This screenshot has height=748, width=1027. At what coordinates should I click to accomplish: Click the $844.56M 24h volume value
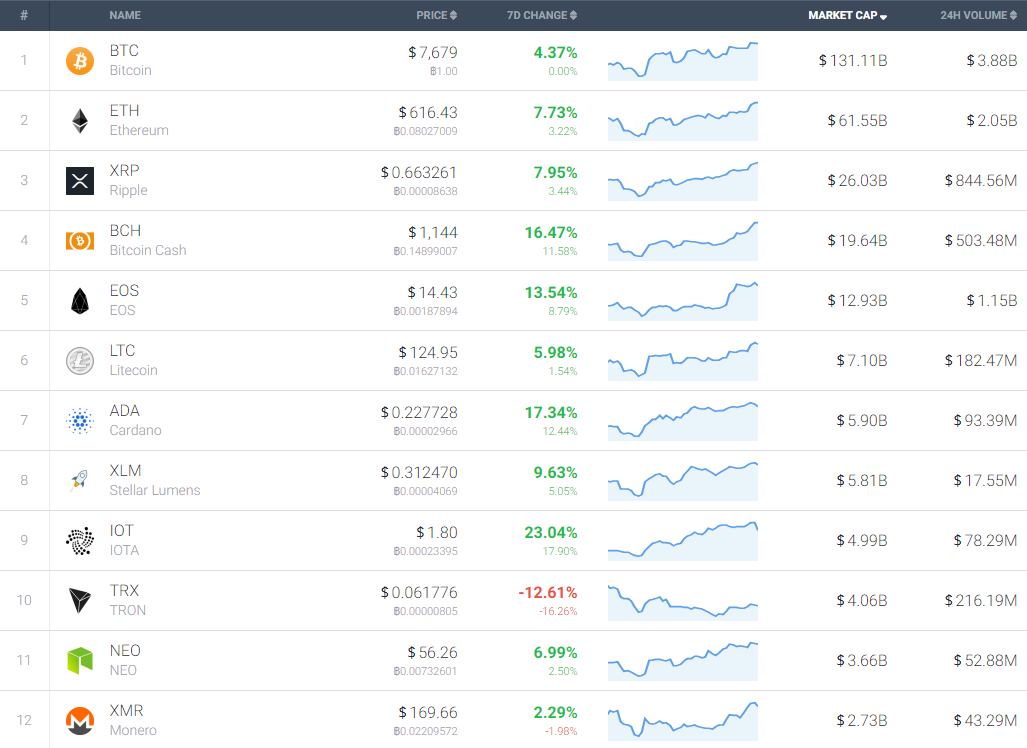pyautogui.click(x=980, y=181)
